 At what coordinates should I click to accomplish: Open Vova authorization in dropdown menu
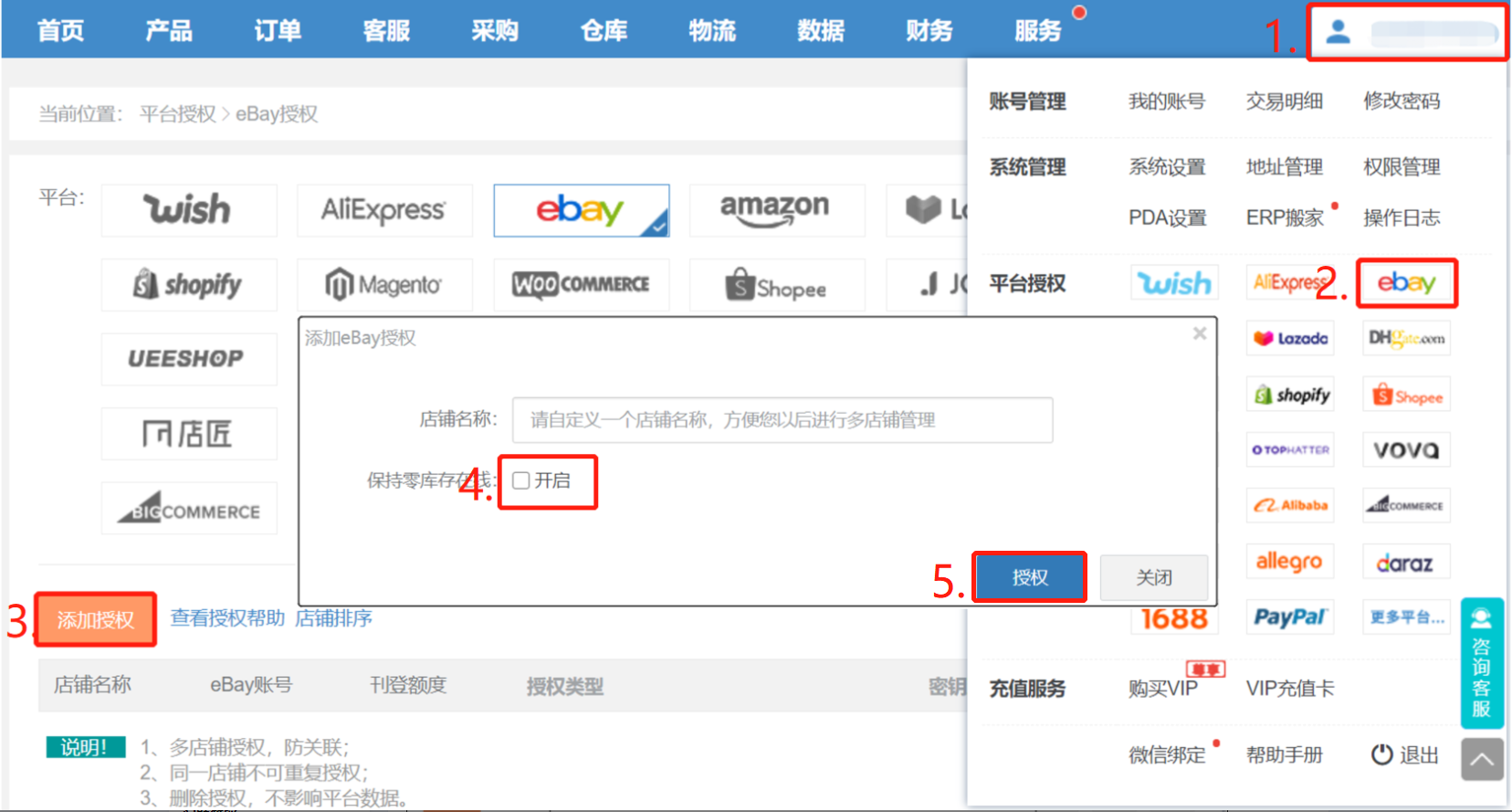point(1406,450)
